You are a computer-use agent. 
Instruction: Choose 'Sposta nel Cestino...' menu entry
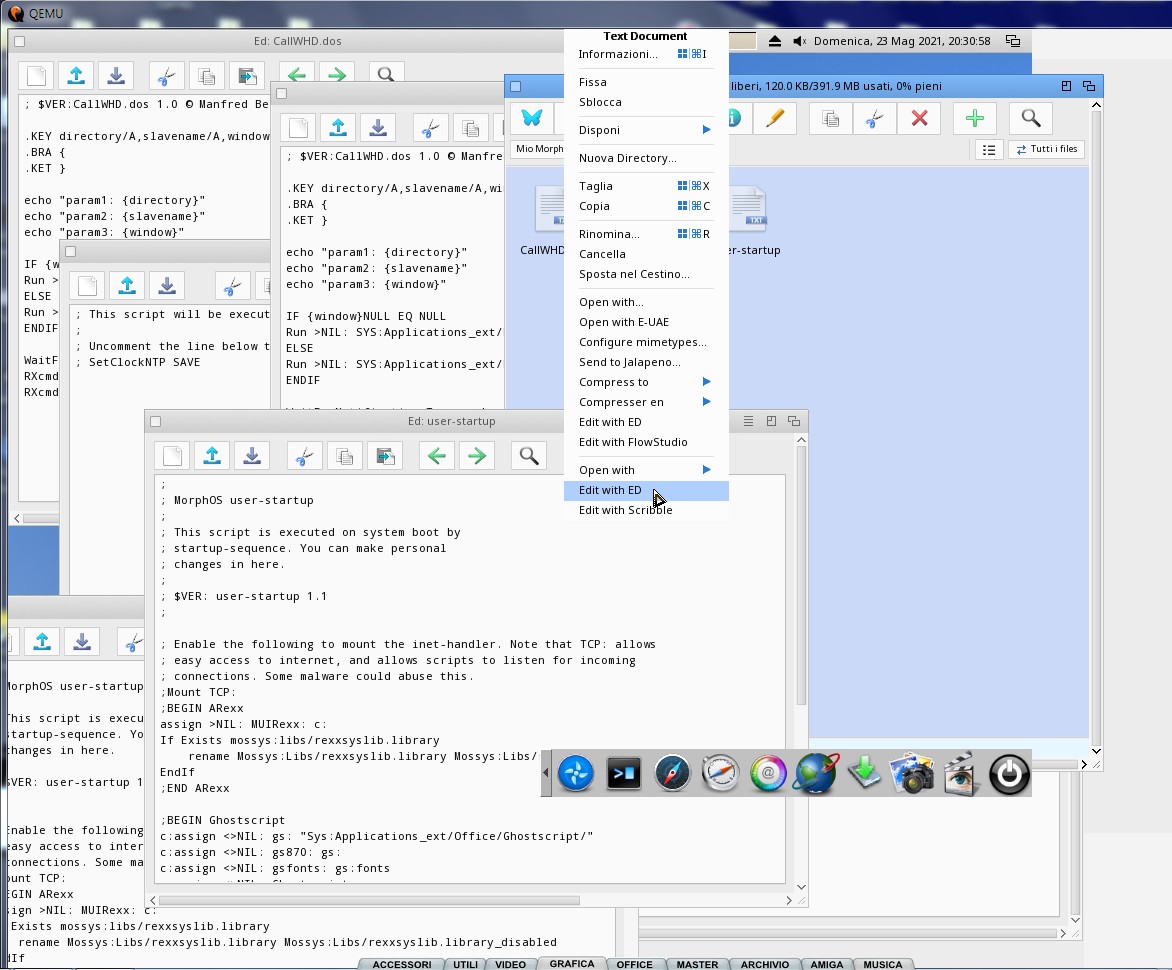(634, 274)
